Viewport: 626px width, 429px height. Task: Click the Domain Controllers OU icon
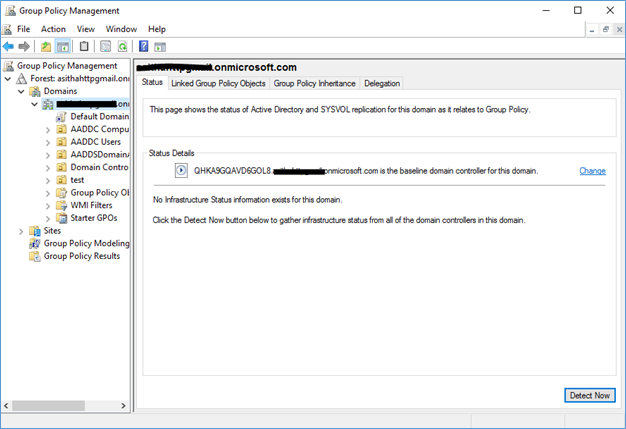(61, 167)
